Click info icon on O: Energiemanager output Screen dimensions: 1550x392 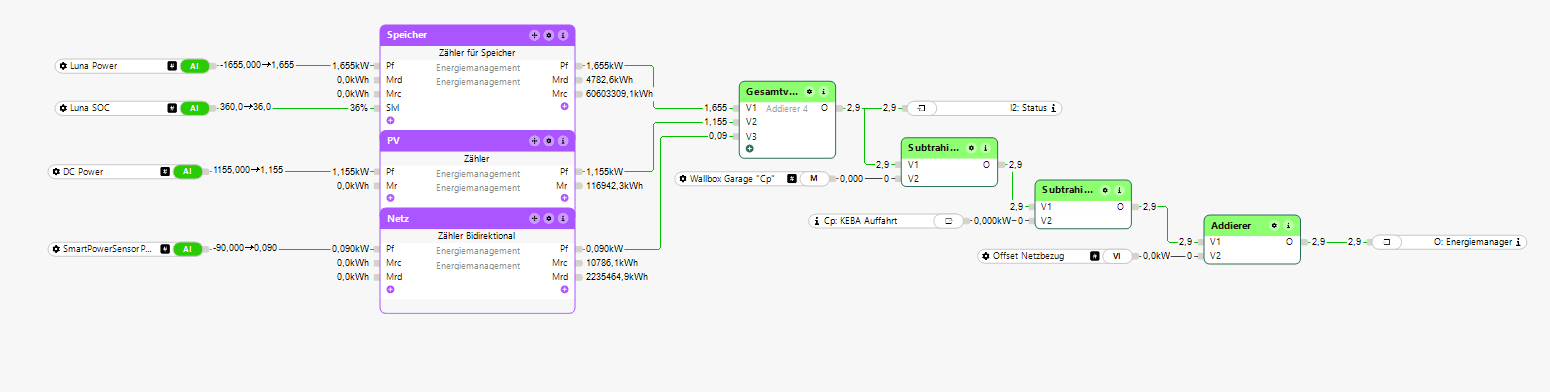click(x=1518, y=241)
